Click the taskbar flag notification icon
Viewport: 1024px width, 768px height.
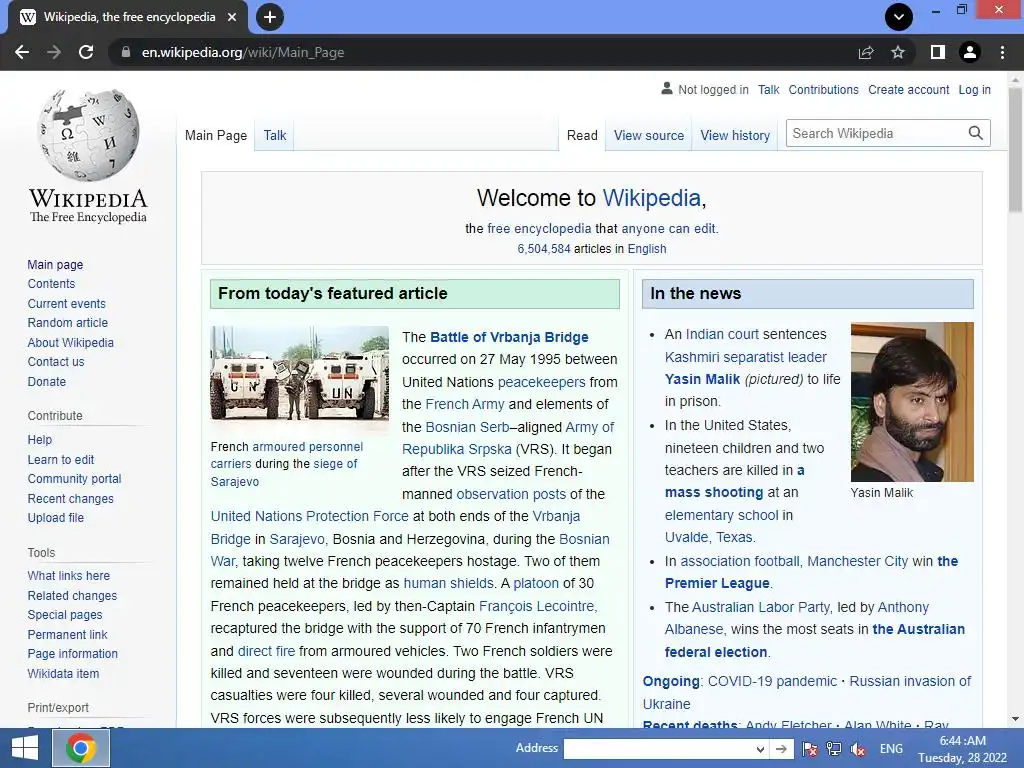[x=810, y=749]
